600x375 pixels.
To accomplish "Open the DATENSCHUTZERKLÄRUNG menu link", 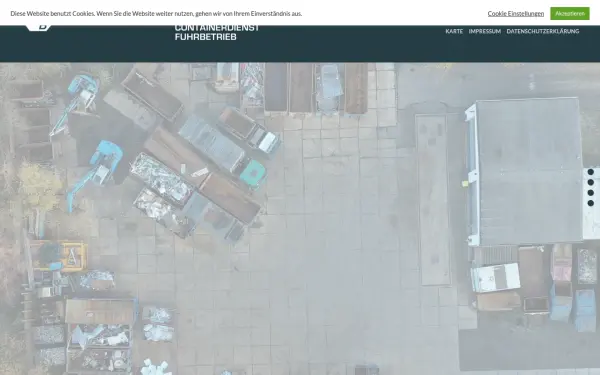I will click(x=543, y=31).
